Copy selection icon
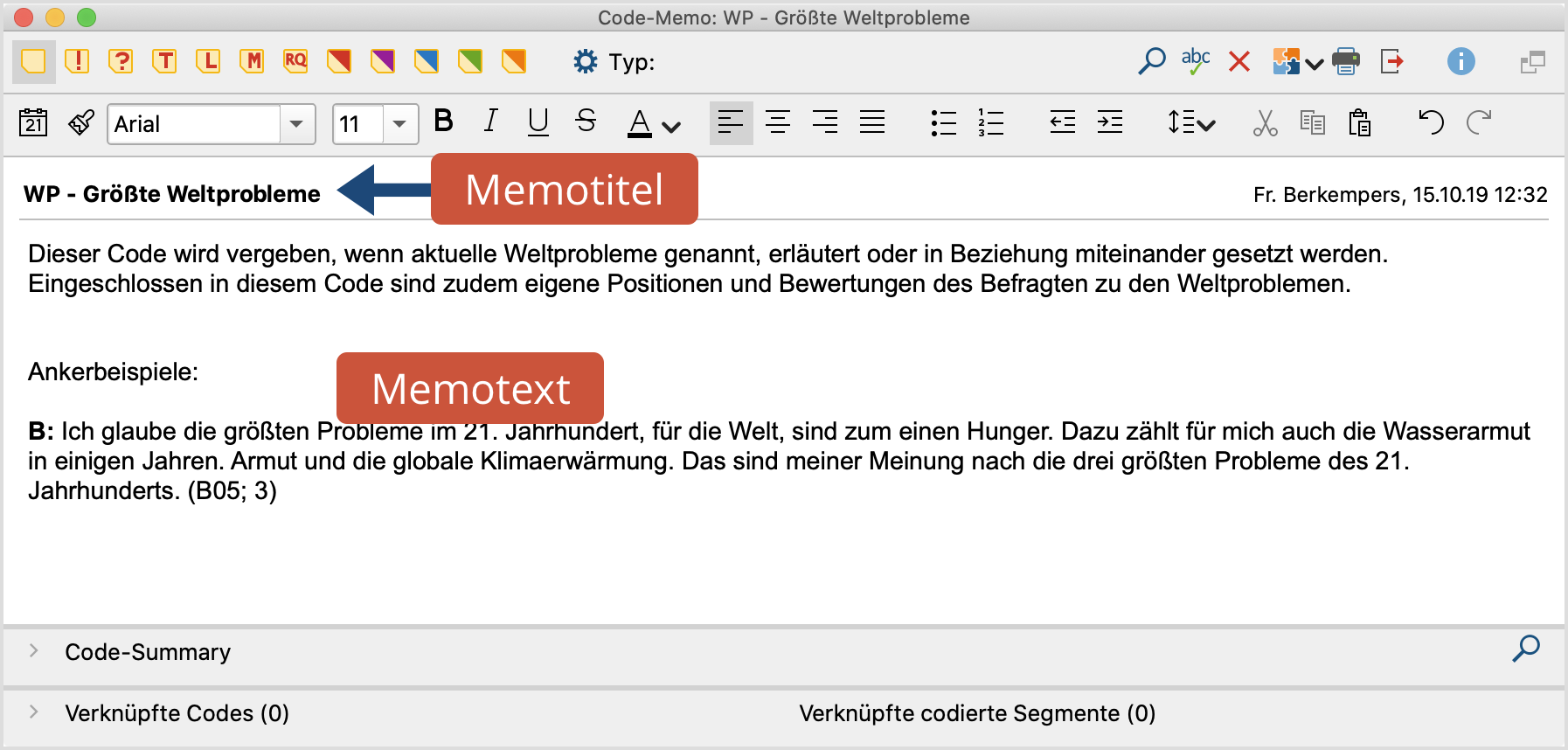This screenshot has height=750, width=1568. pyautogui.click(x=1313, y=122)
